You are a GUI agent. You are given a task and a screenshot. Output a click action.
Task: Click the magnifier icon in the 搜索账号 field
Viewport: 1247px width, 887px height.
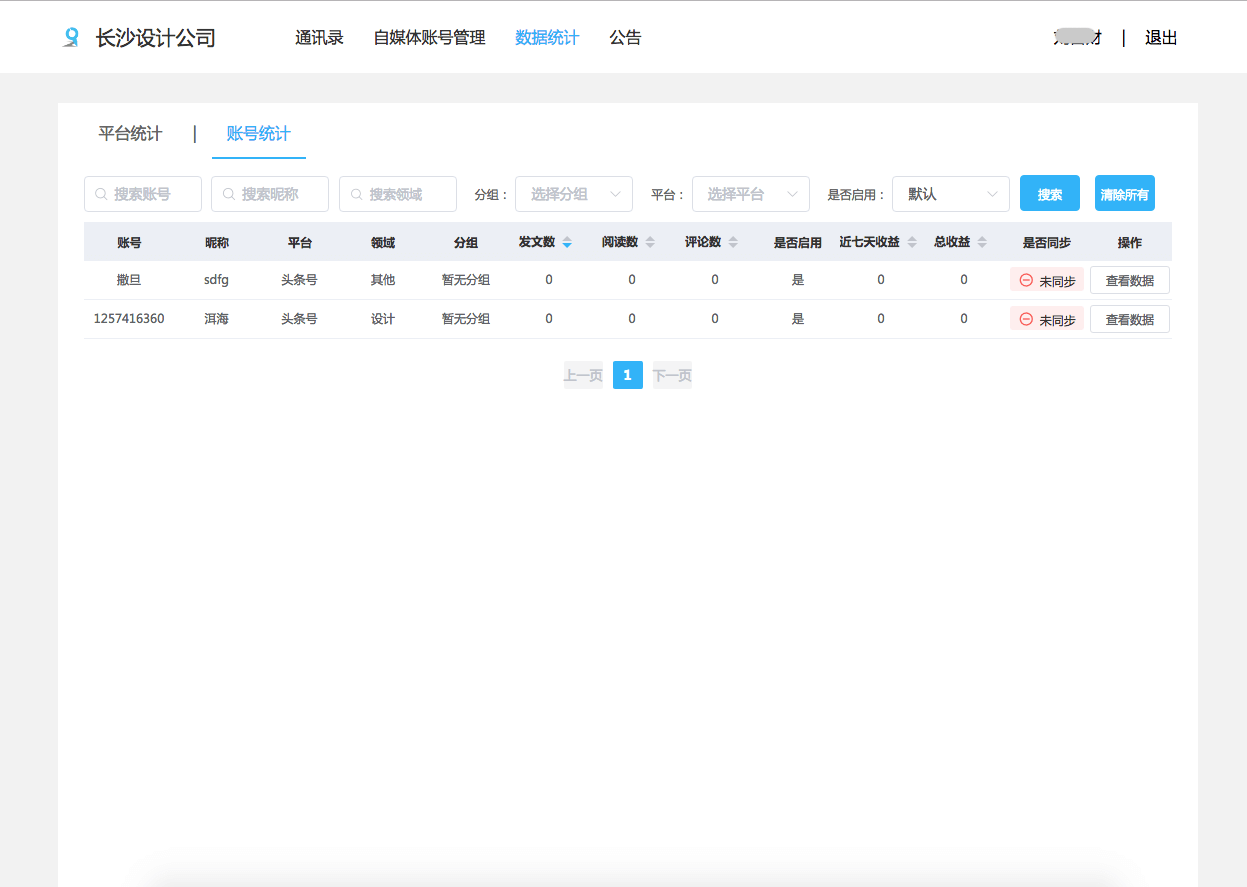[97, 194]
